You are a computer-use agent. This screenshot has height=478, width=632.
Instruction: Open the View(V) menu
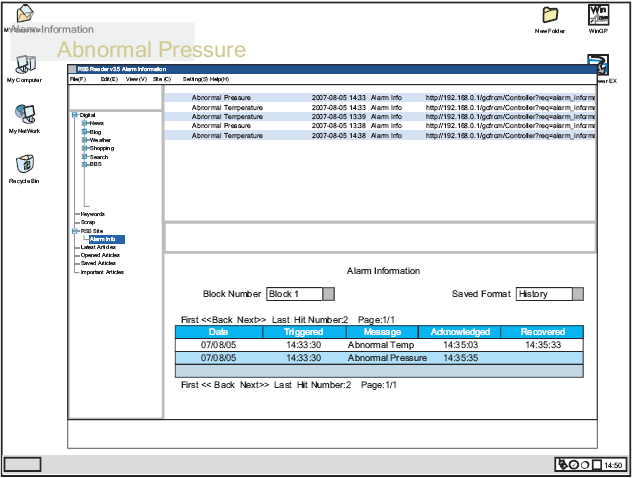(x=136, y=79)
